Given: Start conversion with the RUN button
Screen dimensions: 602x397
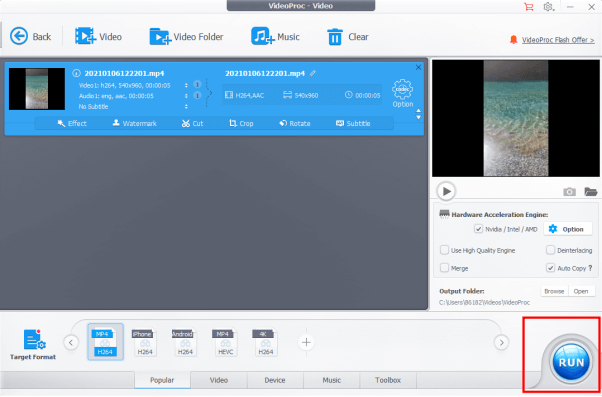Looking at the screenshot, I should coord(571,362).
